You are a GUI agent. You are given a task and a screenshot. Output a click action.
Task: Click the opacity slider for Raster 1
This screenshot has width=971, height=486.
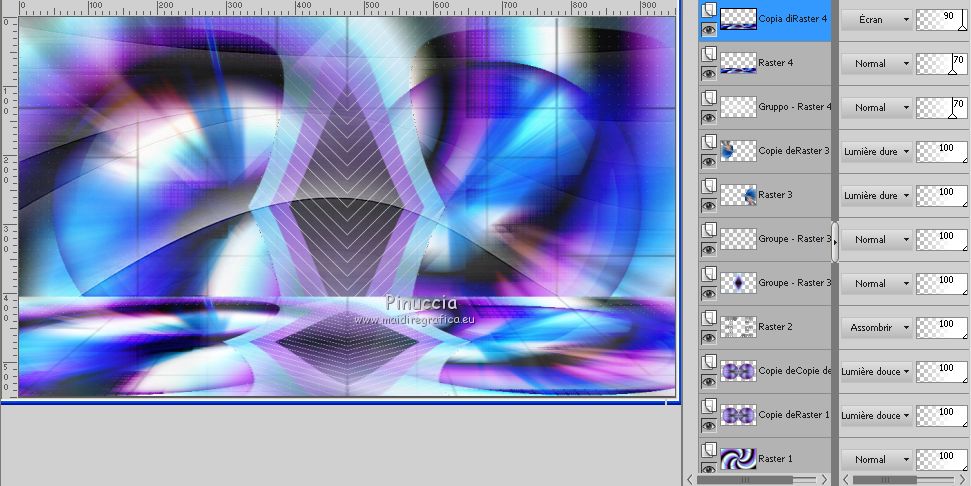941,459
